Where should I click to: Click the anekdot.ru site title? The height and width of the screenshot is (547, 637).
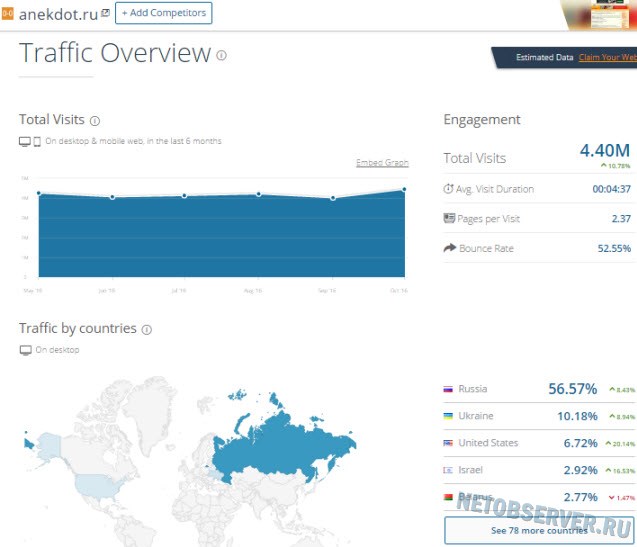click(x=58, y=14)
